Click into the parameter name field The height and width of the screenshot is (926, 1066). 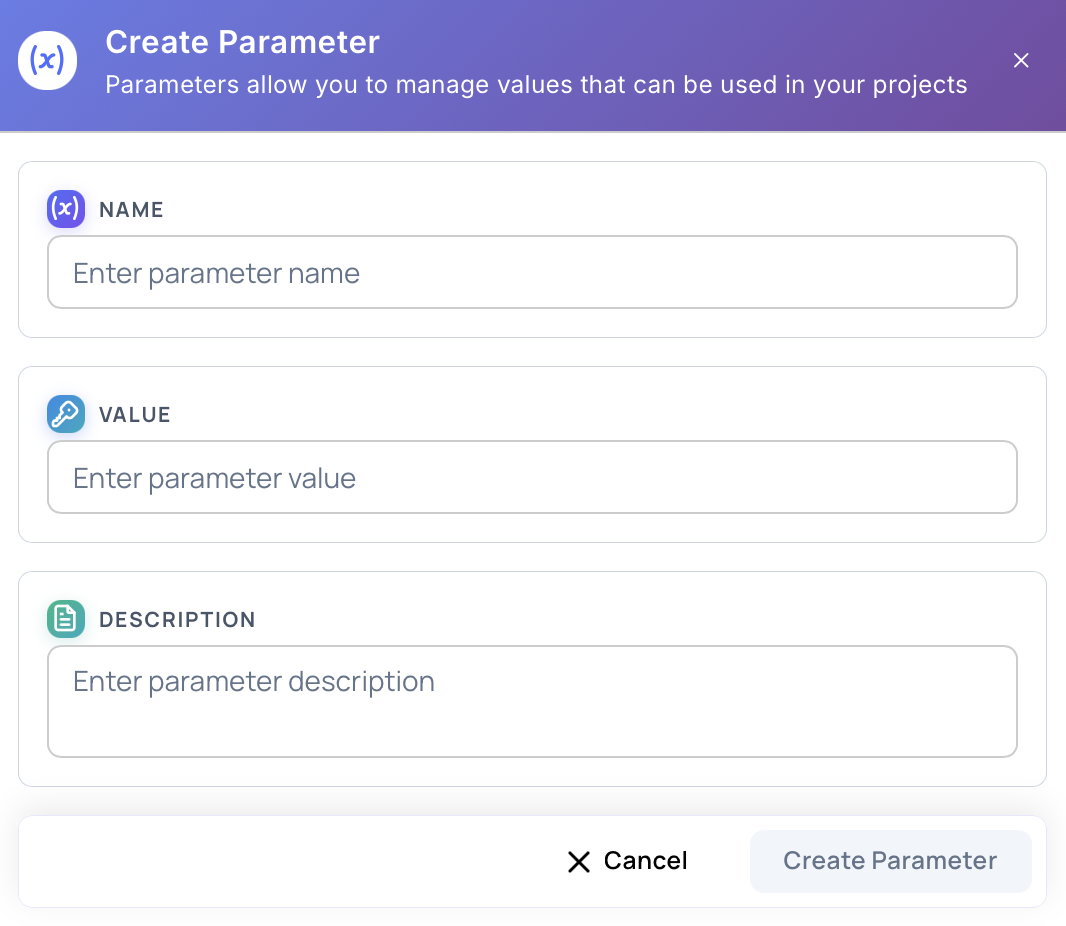point(532,271)
